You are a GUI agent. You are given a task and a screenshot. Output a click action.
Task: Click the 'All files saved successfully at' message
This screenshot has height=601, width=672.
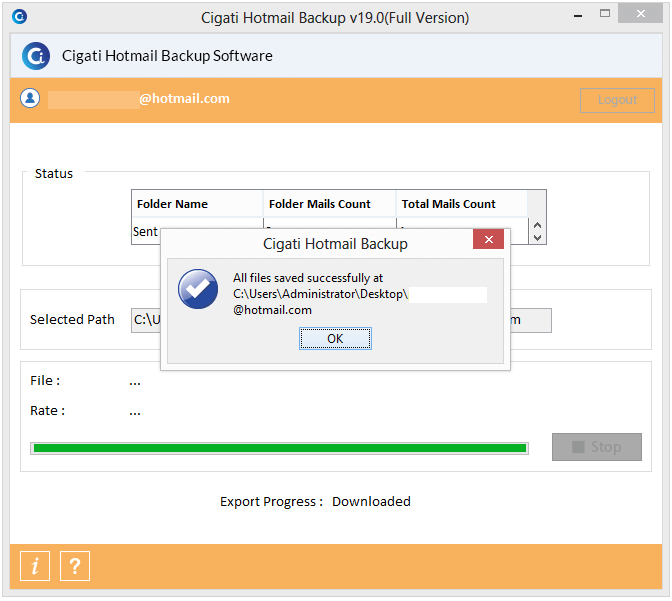point(308,278)
